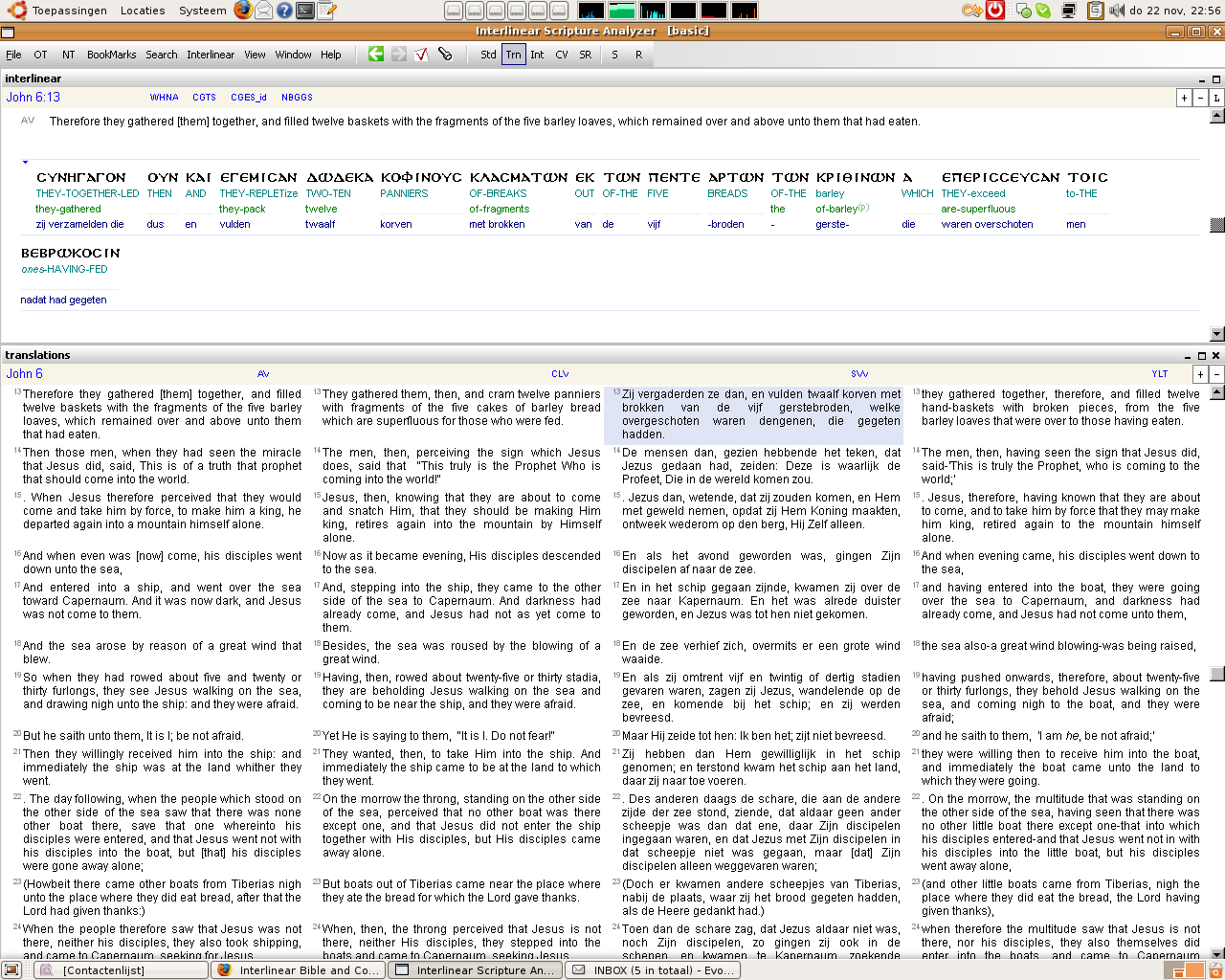
Task: Launch Firefox from the top panel
Action: point(243,11)
